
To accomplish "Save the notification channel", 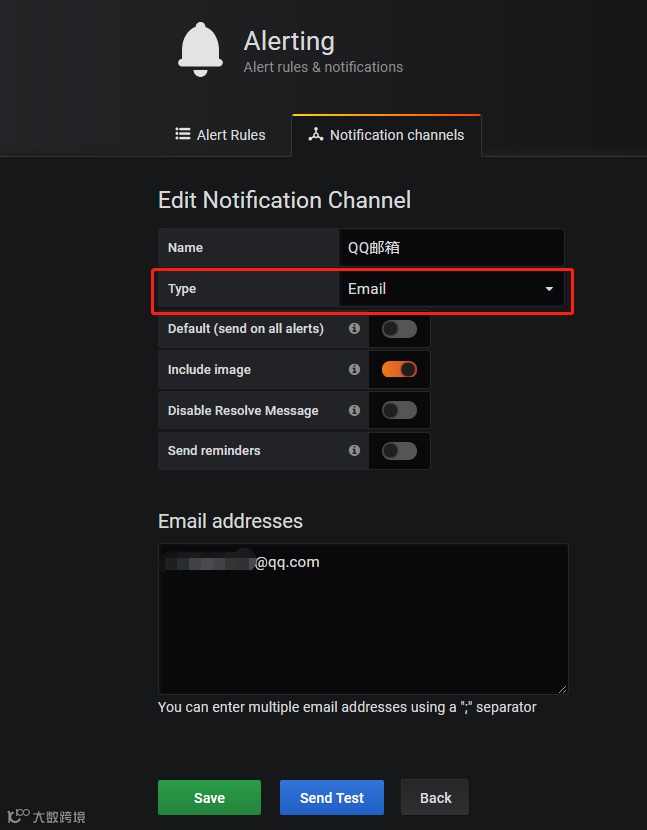I will 209,797.
